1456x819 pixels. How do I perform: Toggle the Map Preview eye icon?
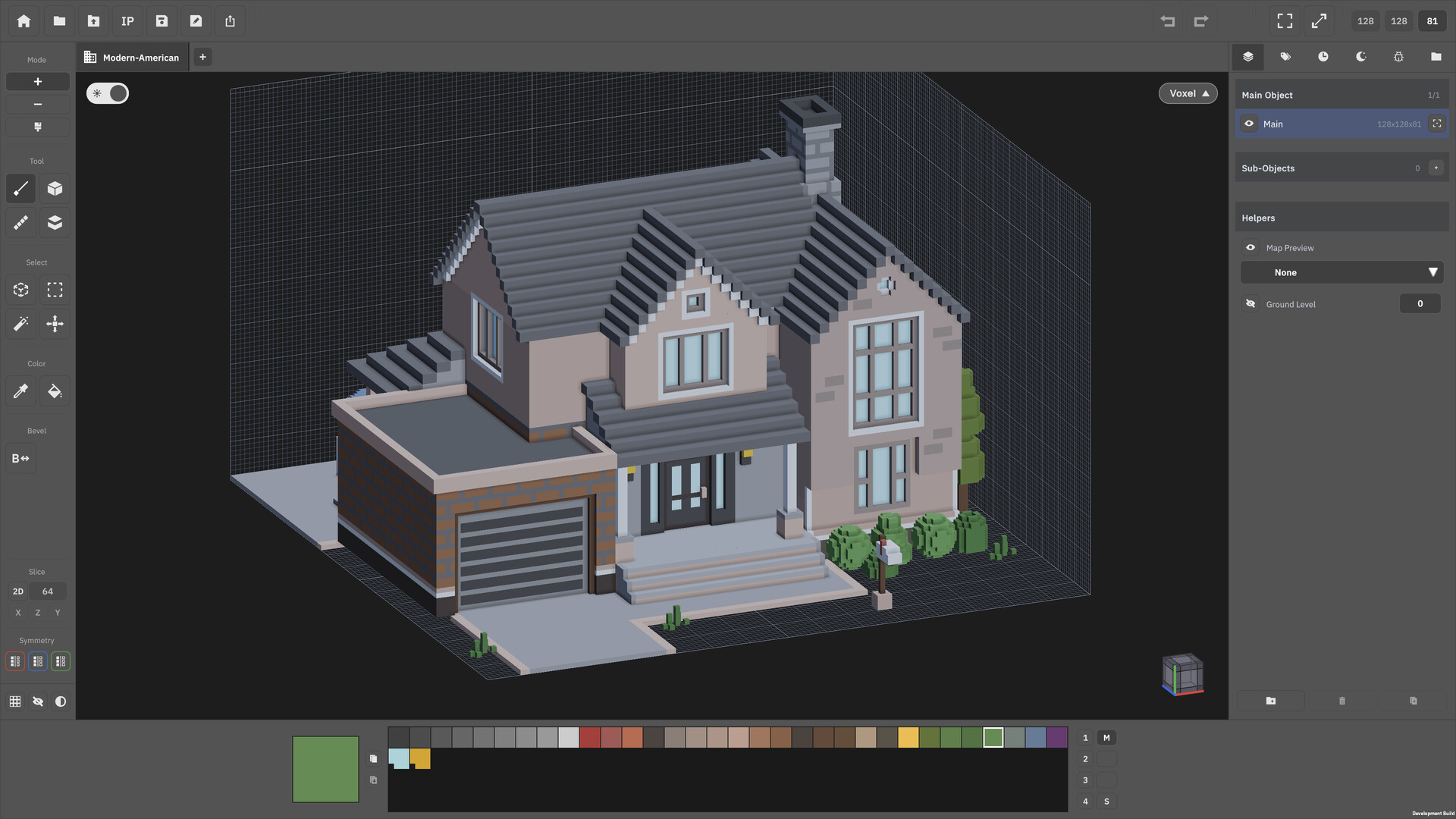pos(1250,248)
